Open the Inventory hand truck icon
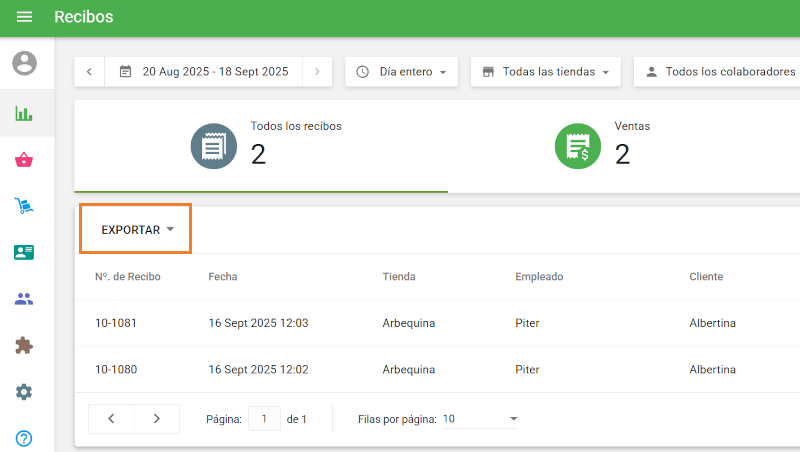800x452 pixels. coord(24,206)
